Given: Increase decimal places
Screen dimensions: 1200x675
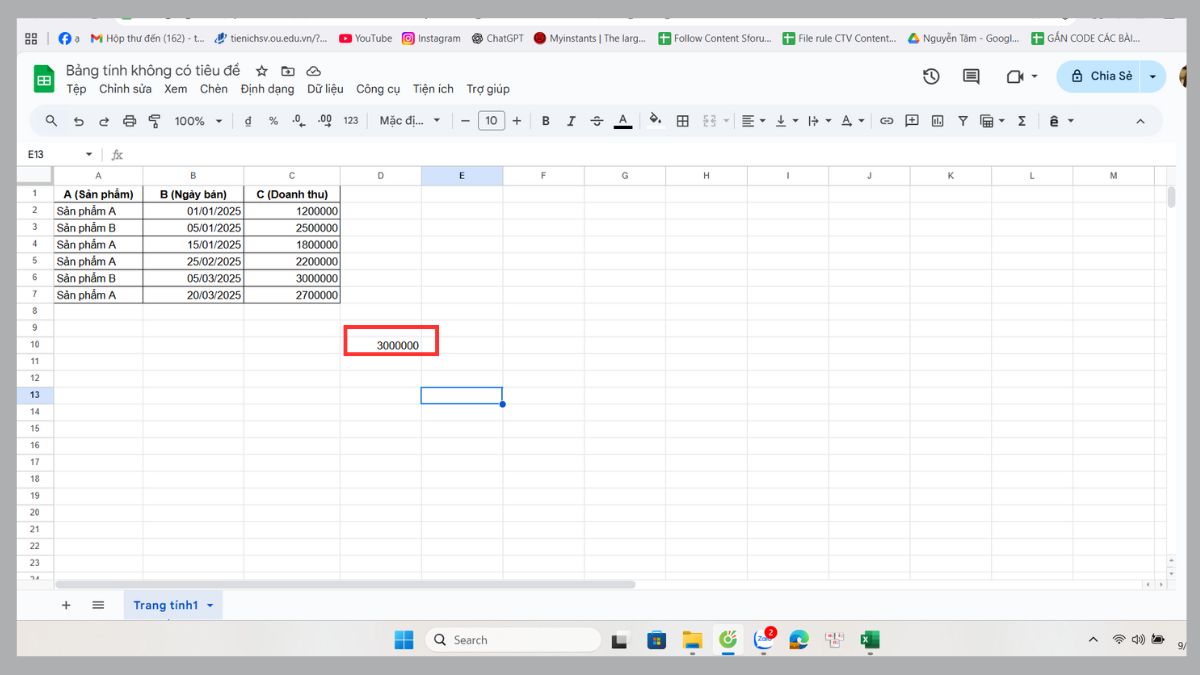Looking at the screenshot, I should (x=324, y=121).
